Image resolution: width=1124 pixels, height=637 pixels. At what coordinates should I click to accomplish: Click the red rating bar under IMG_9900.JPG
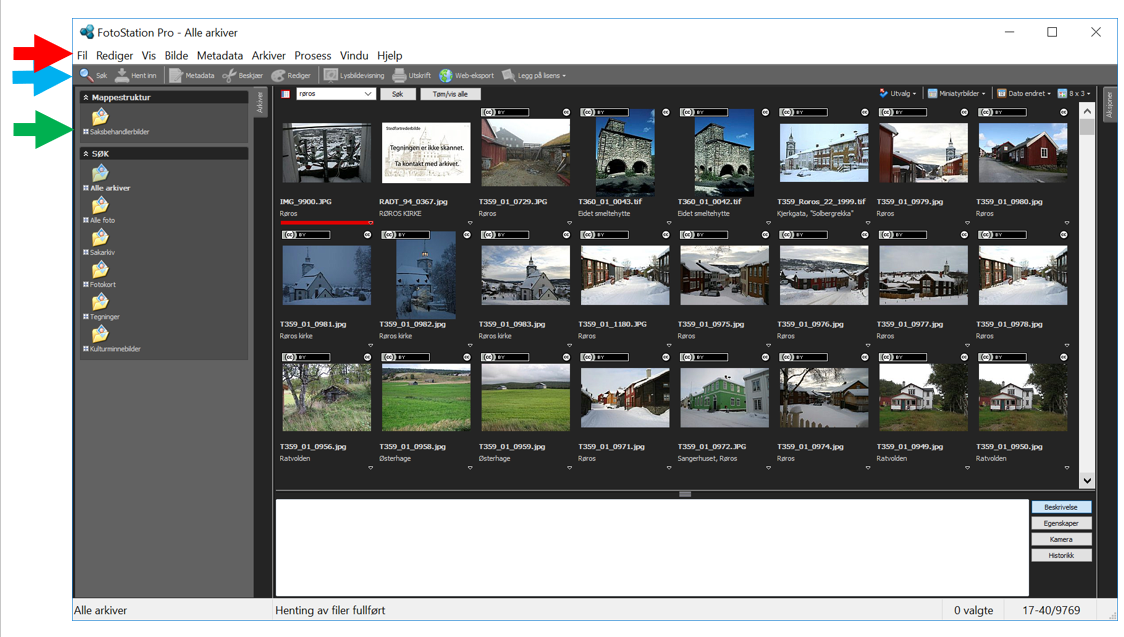[326, 223]
